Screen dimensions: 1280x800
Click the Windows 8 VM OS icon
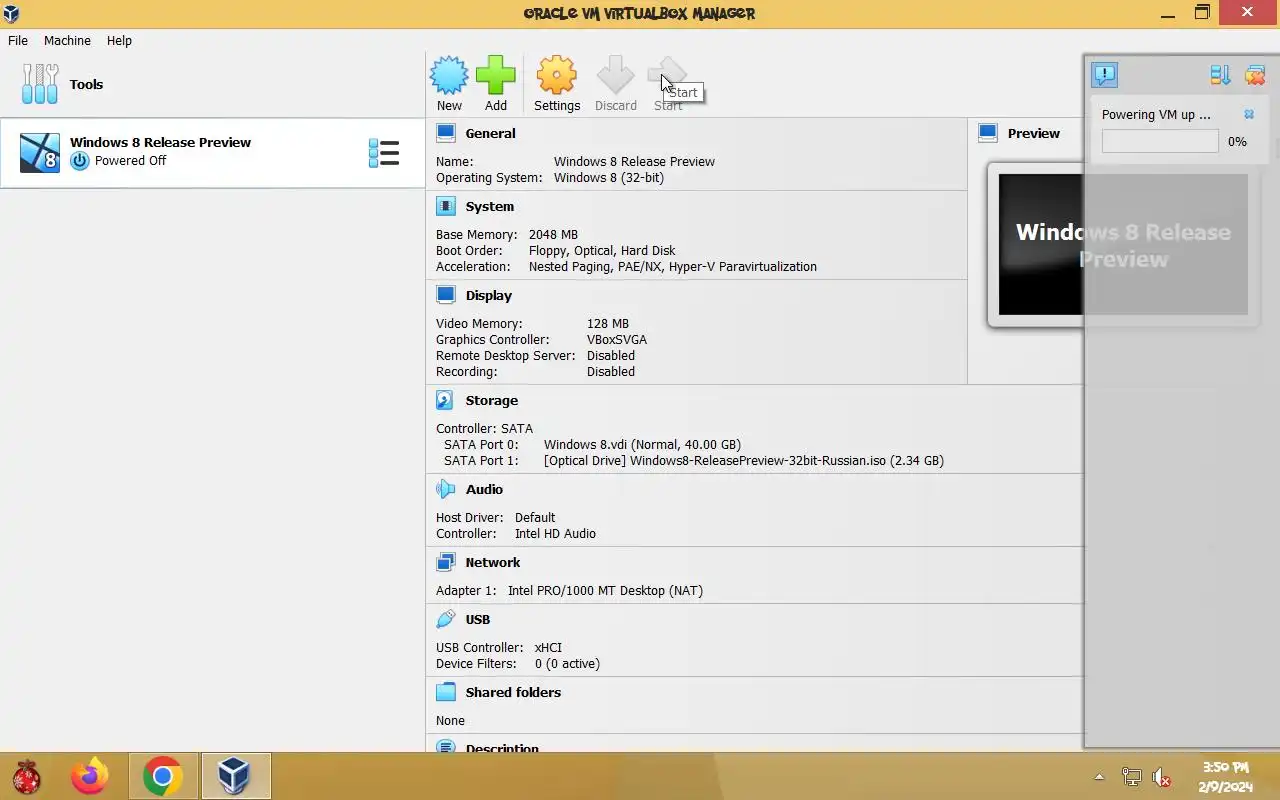[x=40, y=153]
